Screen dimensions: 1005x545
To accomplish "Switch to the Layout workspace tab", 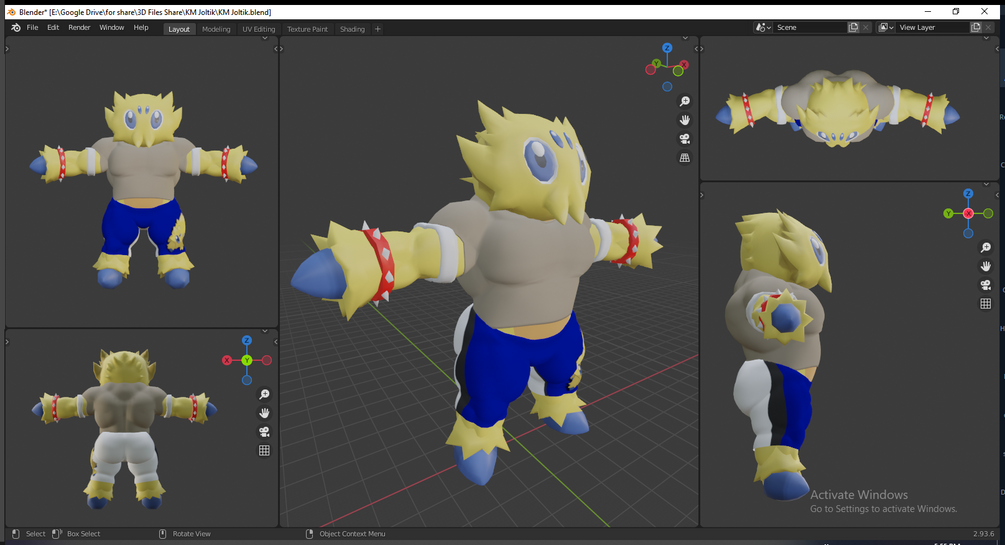I will coord(179,29).
